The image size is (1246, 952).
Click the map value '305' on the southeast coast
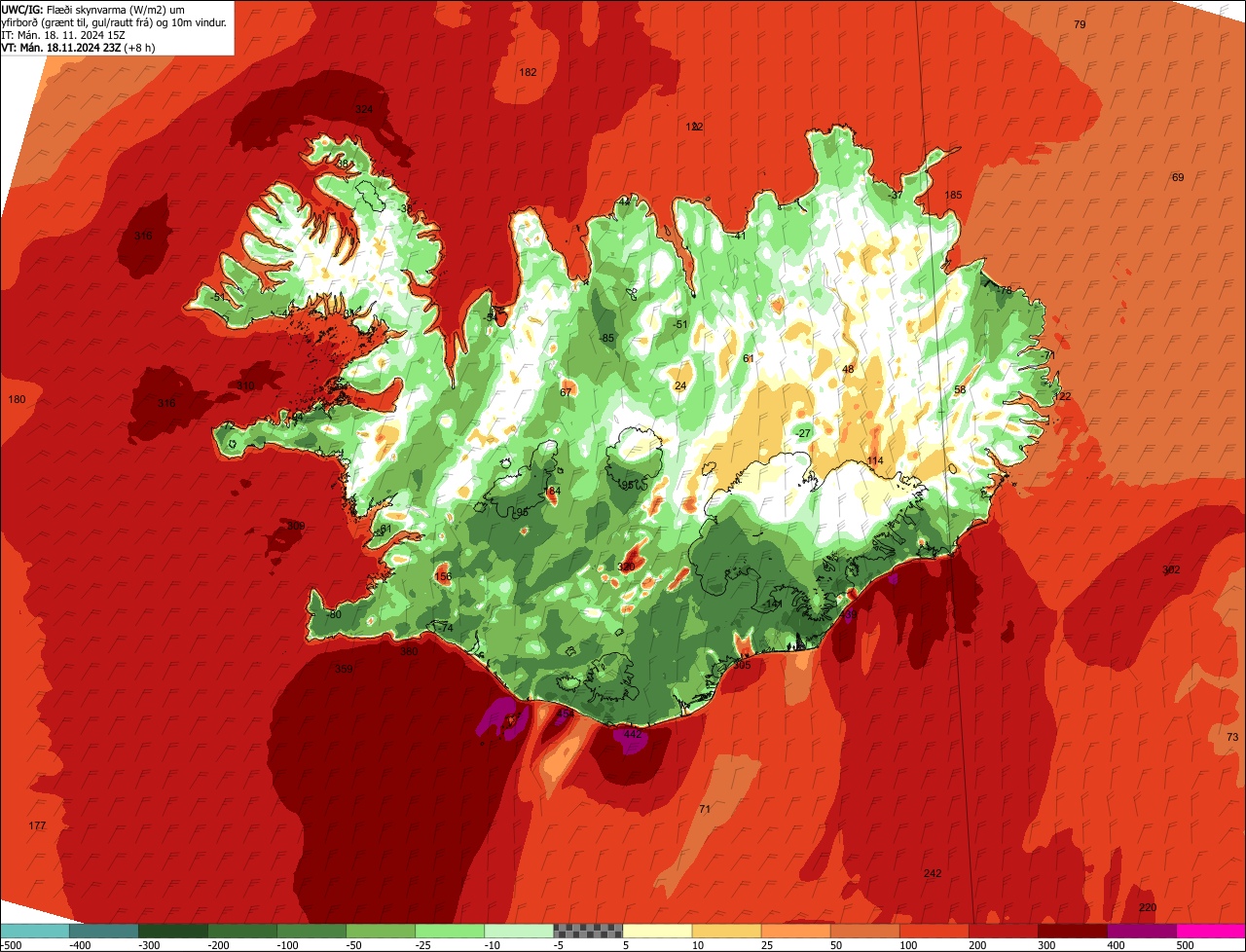[x=742, y=665]
